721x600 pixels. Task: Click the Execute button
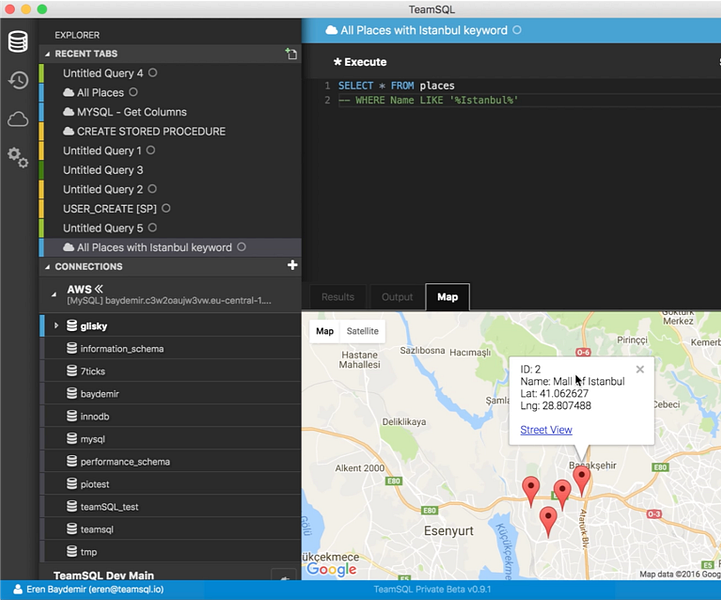pos(360,62)
